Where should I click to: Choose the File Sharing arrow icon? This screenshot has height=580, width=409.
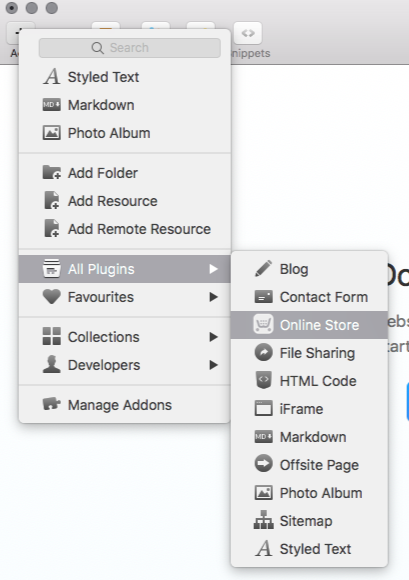coord(263,353)
